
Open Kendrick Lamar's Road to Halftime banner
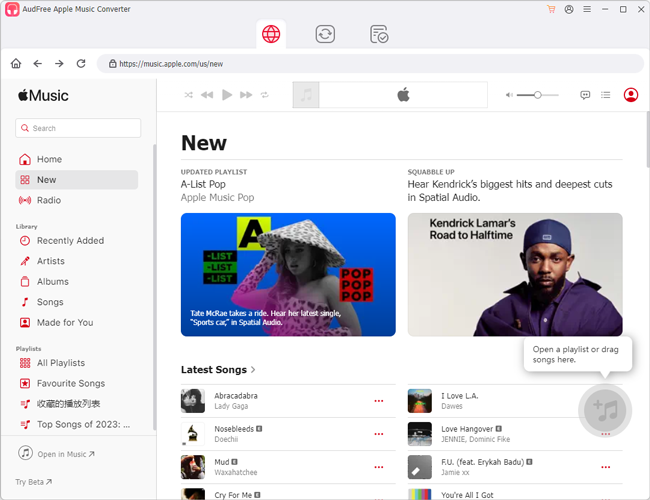point(515,274)
